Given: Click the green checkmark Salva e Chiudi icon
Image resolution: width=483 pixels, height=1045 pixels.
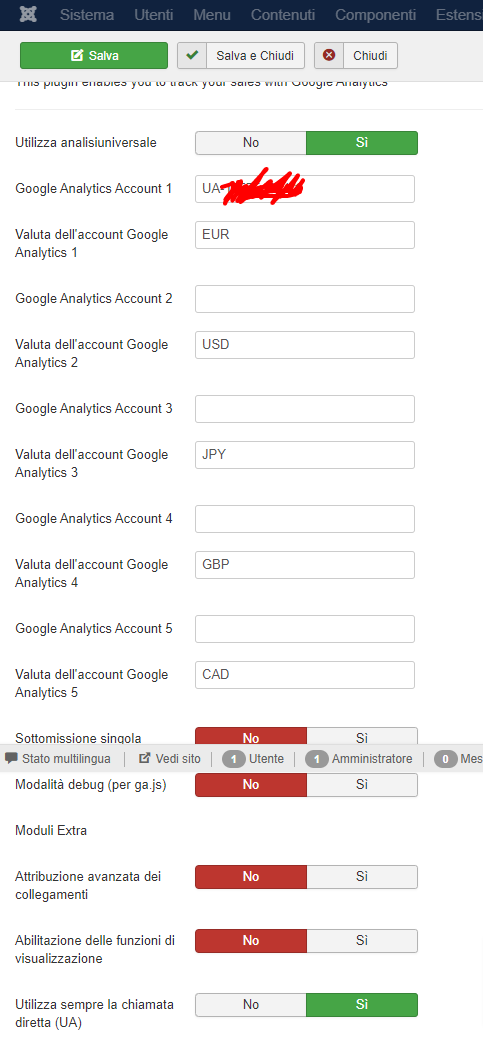Looking at the screenshot, I should click(193, 55).
